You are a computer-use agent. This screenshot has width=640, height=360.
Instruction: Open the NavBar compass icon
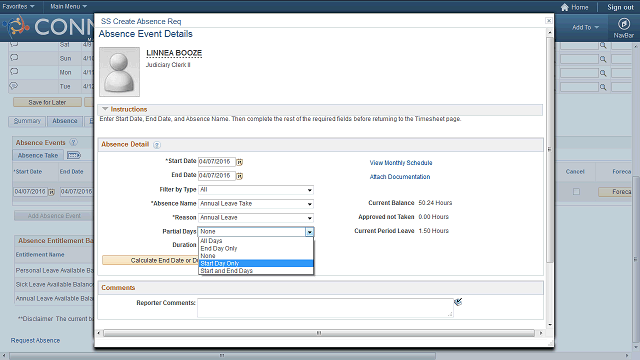623,24
